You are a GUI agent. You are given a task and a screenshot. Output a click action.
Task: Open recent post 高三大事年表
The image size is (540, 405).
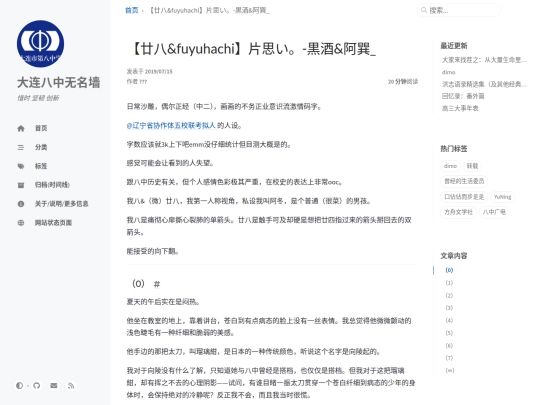(460, 108)
